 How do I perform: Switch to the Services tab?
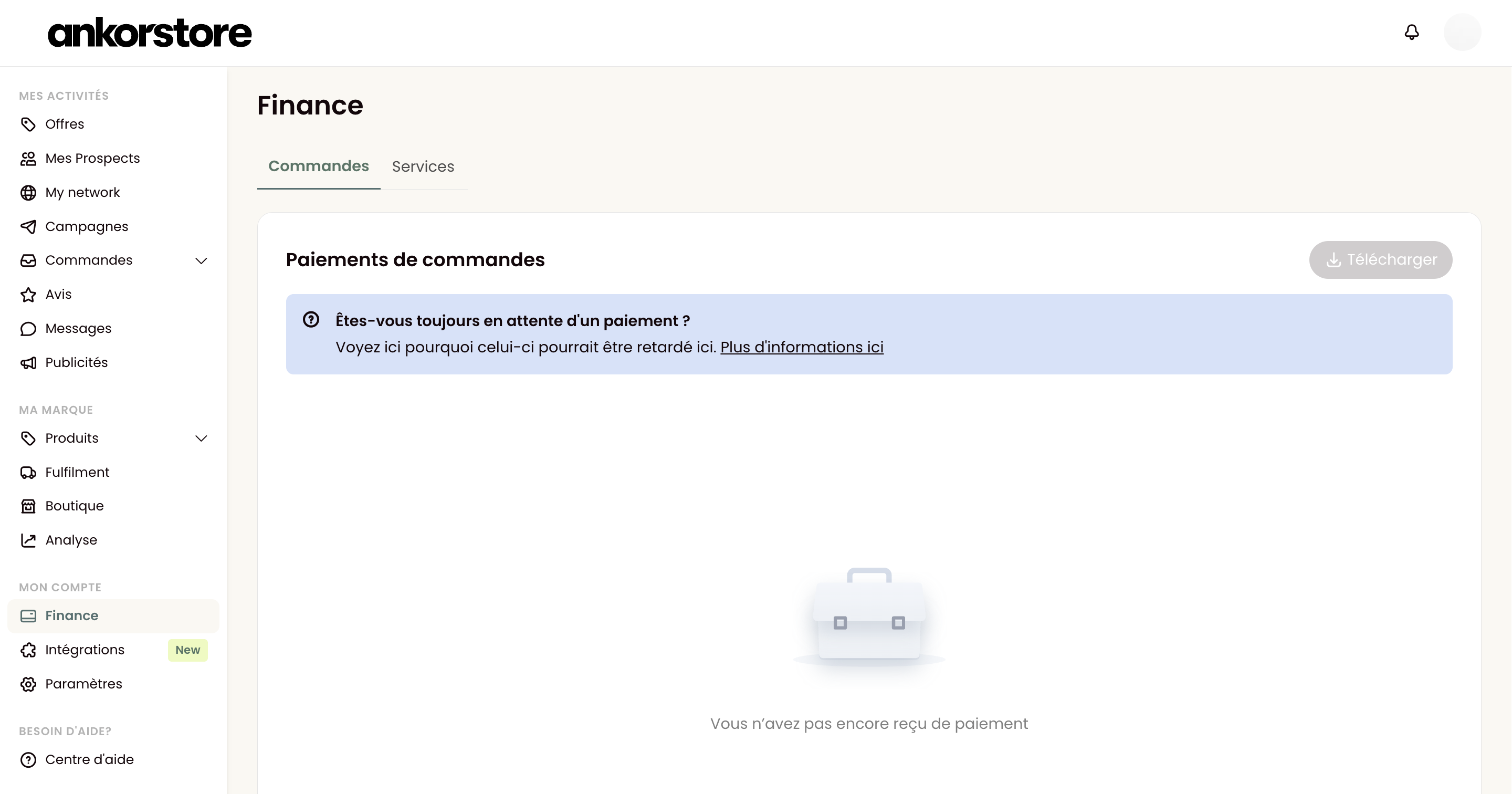coord(423,167)
